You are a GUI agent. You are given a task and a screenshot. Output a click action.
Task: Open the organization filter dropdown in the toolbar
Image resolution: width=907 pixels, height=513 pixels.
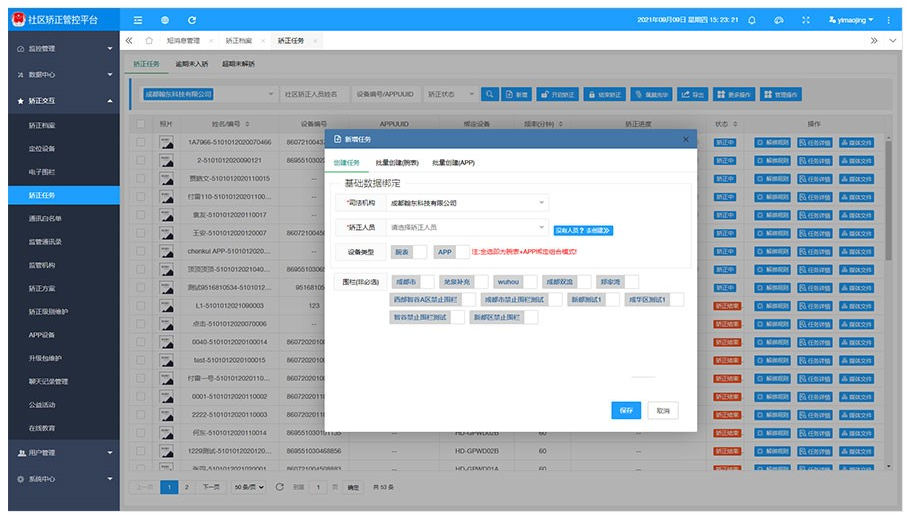coord(208,94)
